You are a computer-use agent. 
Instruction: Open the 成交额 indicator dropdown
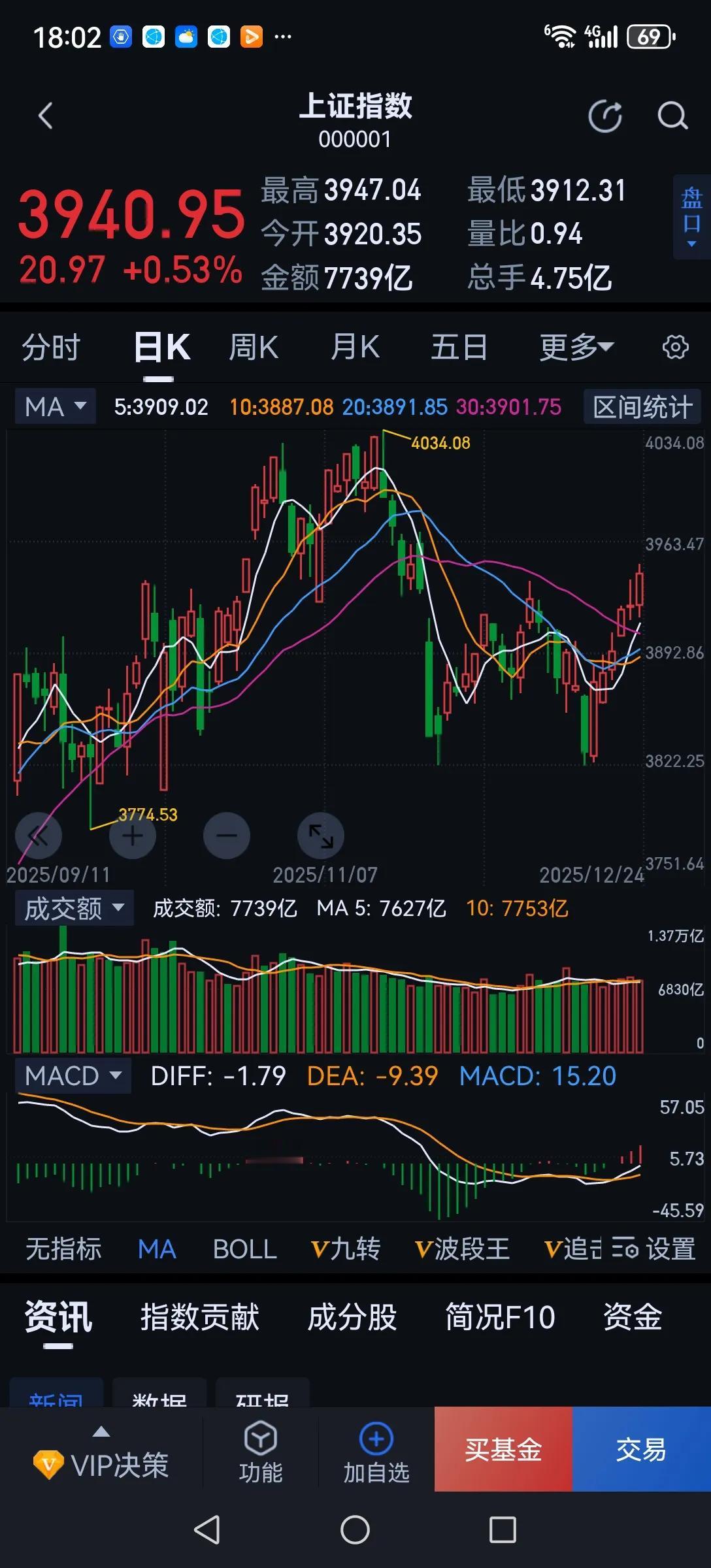(x=74, y=908)
